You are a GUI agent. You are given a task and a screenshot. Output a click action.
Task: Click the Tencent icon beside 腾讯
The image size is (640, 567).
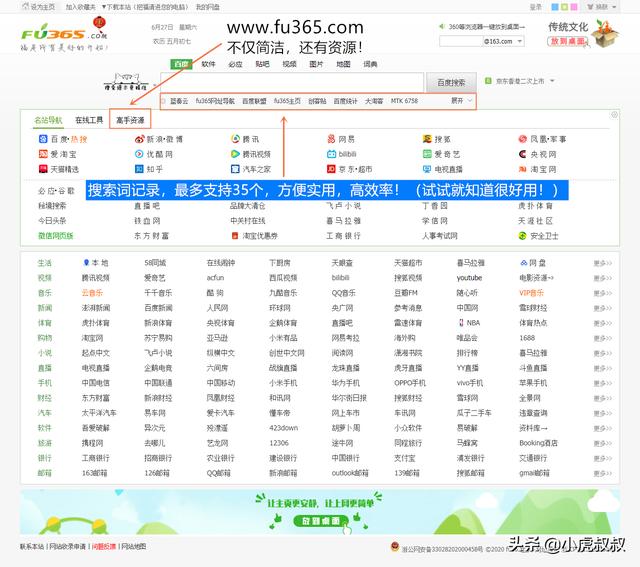236,139
